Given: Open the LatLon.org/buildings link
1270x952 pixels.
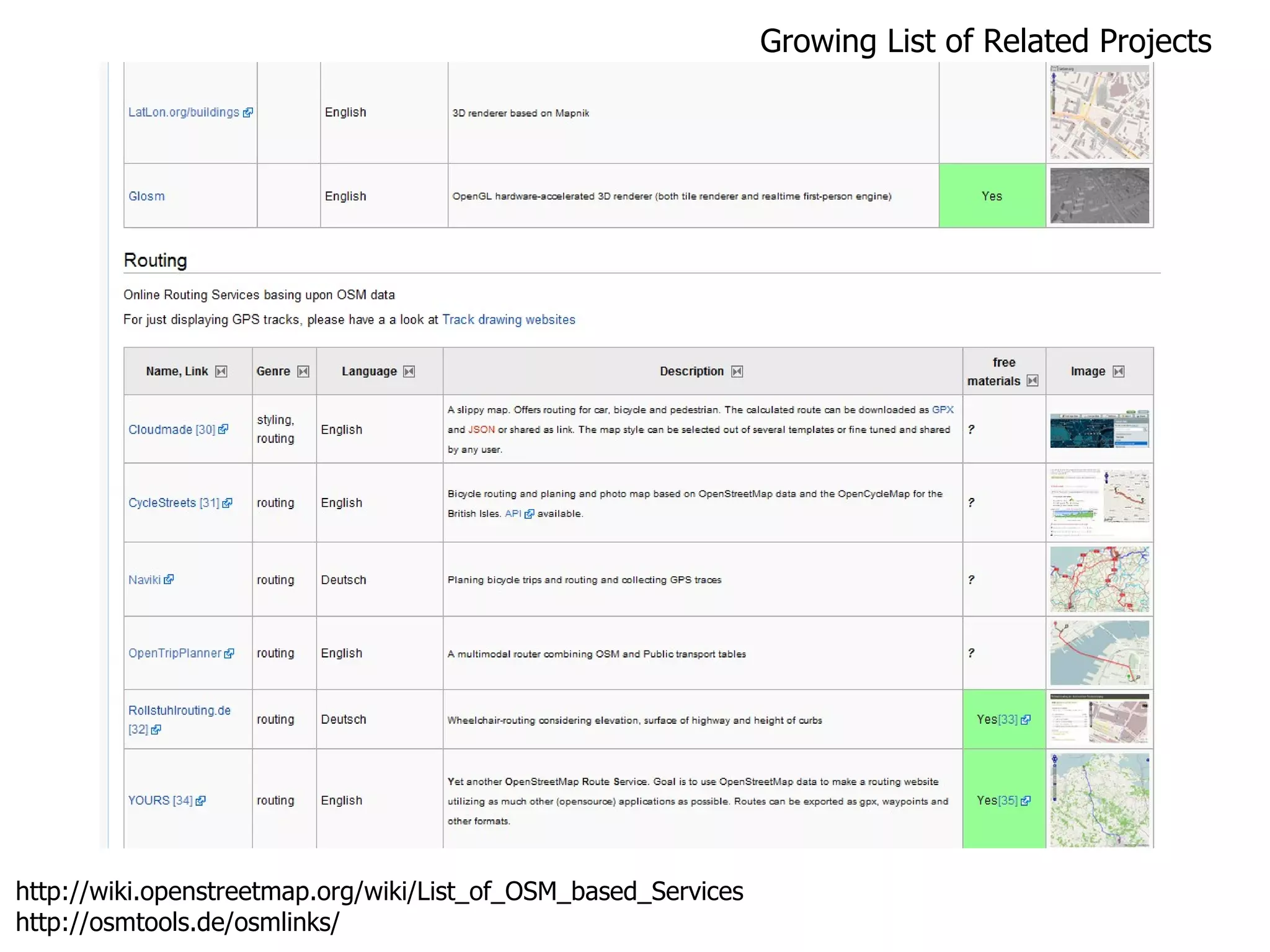Looking at the screenshot, I should click(184, 112).
